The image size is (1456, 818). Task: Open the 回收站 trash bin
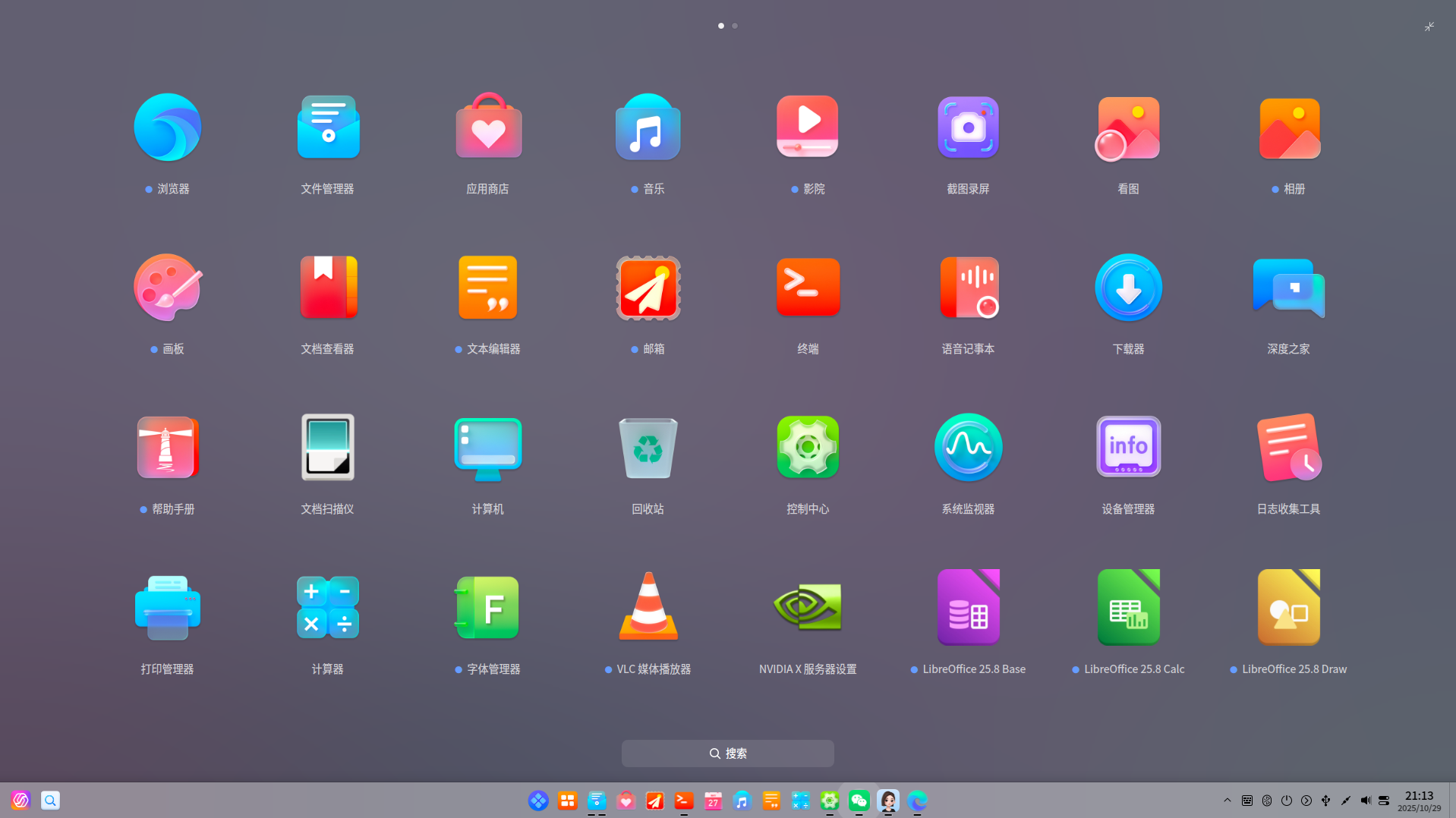pos(648,448)
